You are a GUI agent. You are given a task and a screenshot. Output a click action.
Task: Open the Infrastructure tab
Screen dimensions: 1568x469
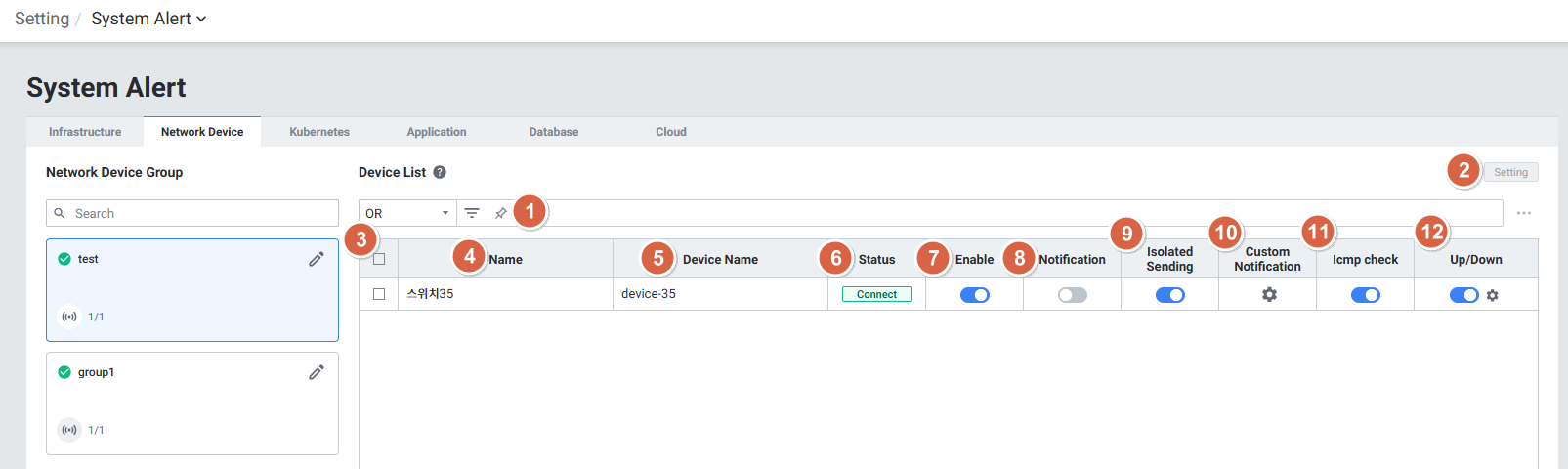(85, 132)
